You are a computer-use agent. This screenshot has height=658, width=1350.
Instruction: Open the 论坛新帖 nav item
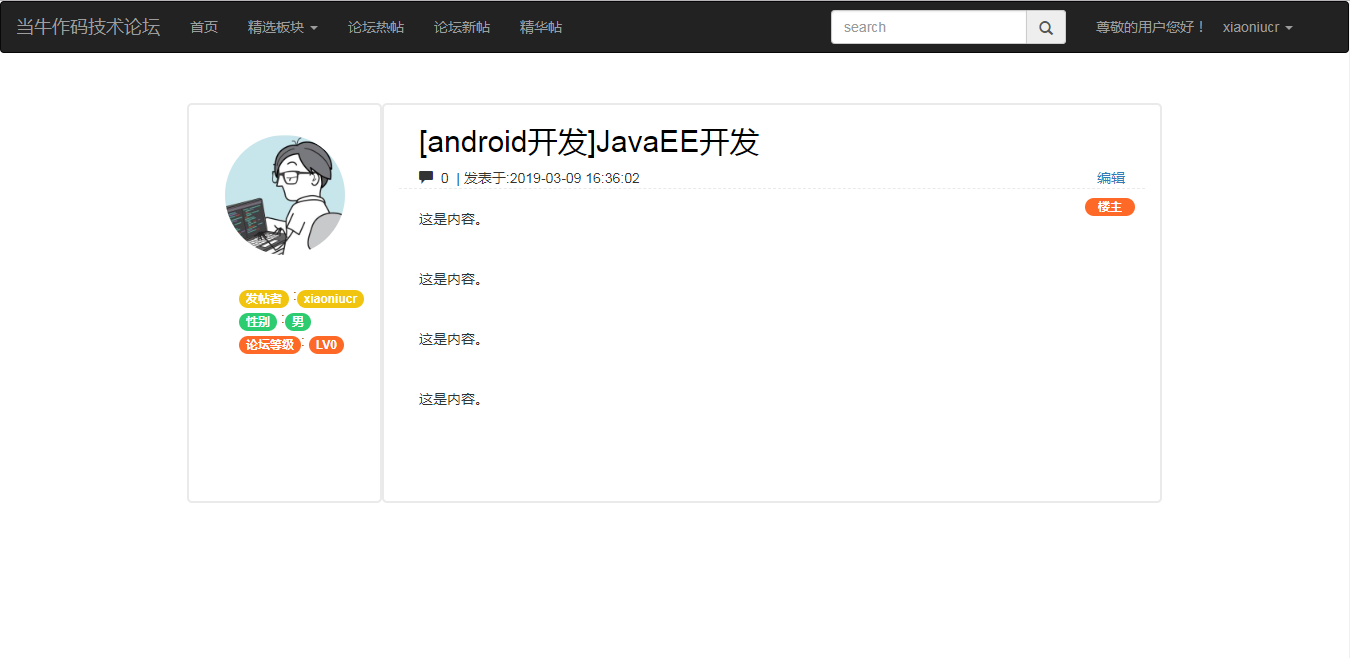click(462, 27)
